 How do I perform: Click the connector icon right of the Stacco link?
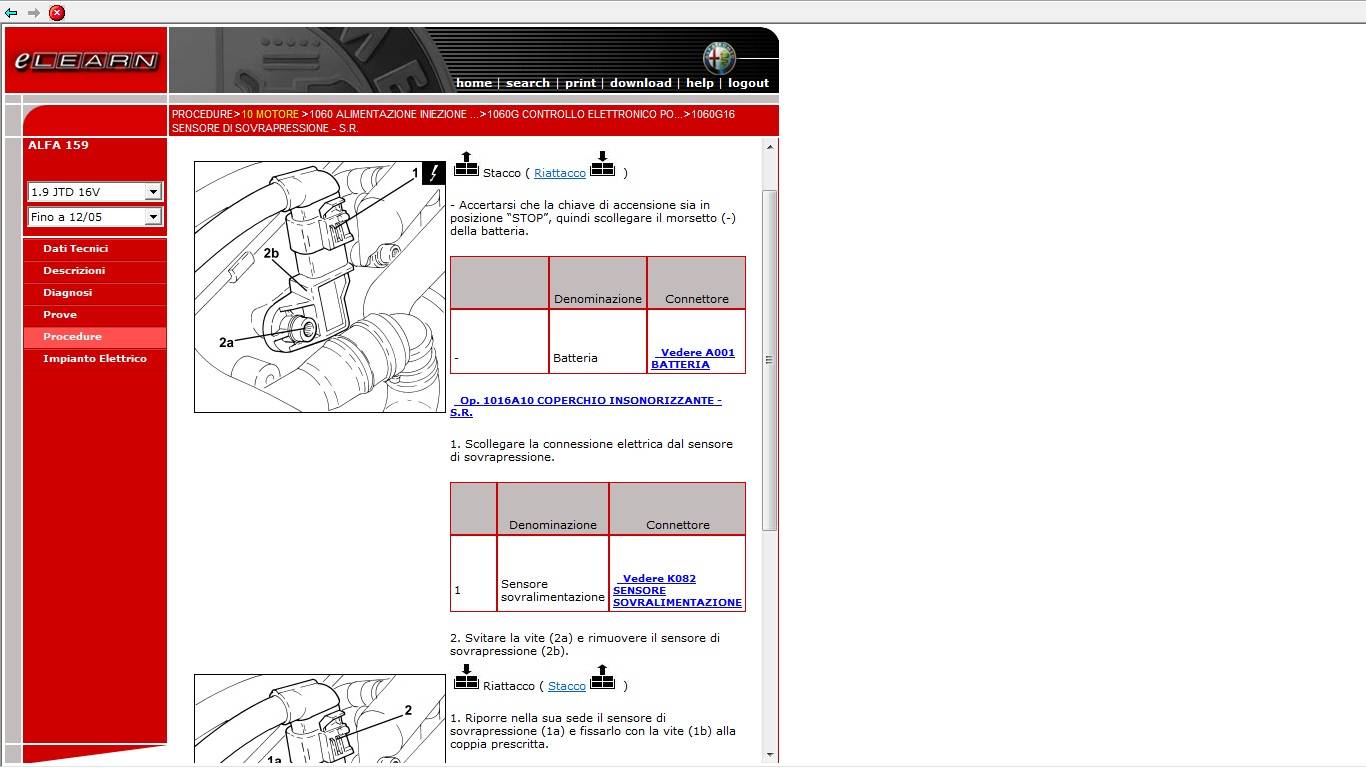pos(602,677)
